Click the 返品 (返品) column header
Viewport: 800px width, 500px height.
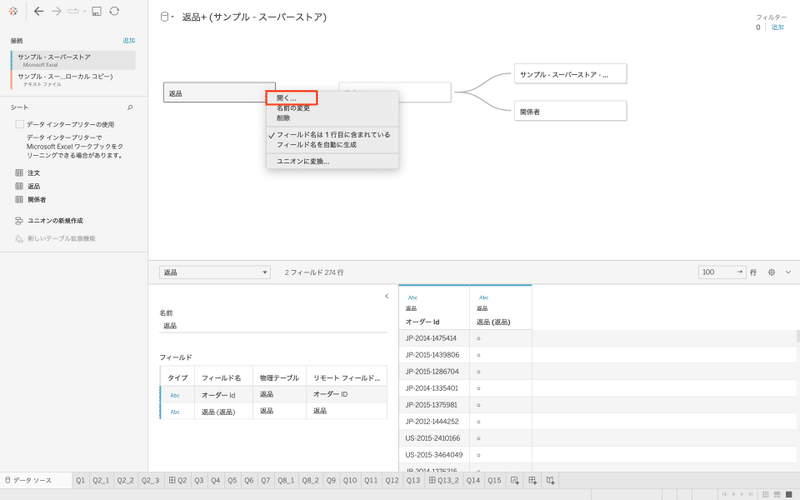click(493, 322)
